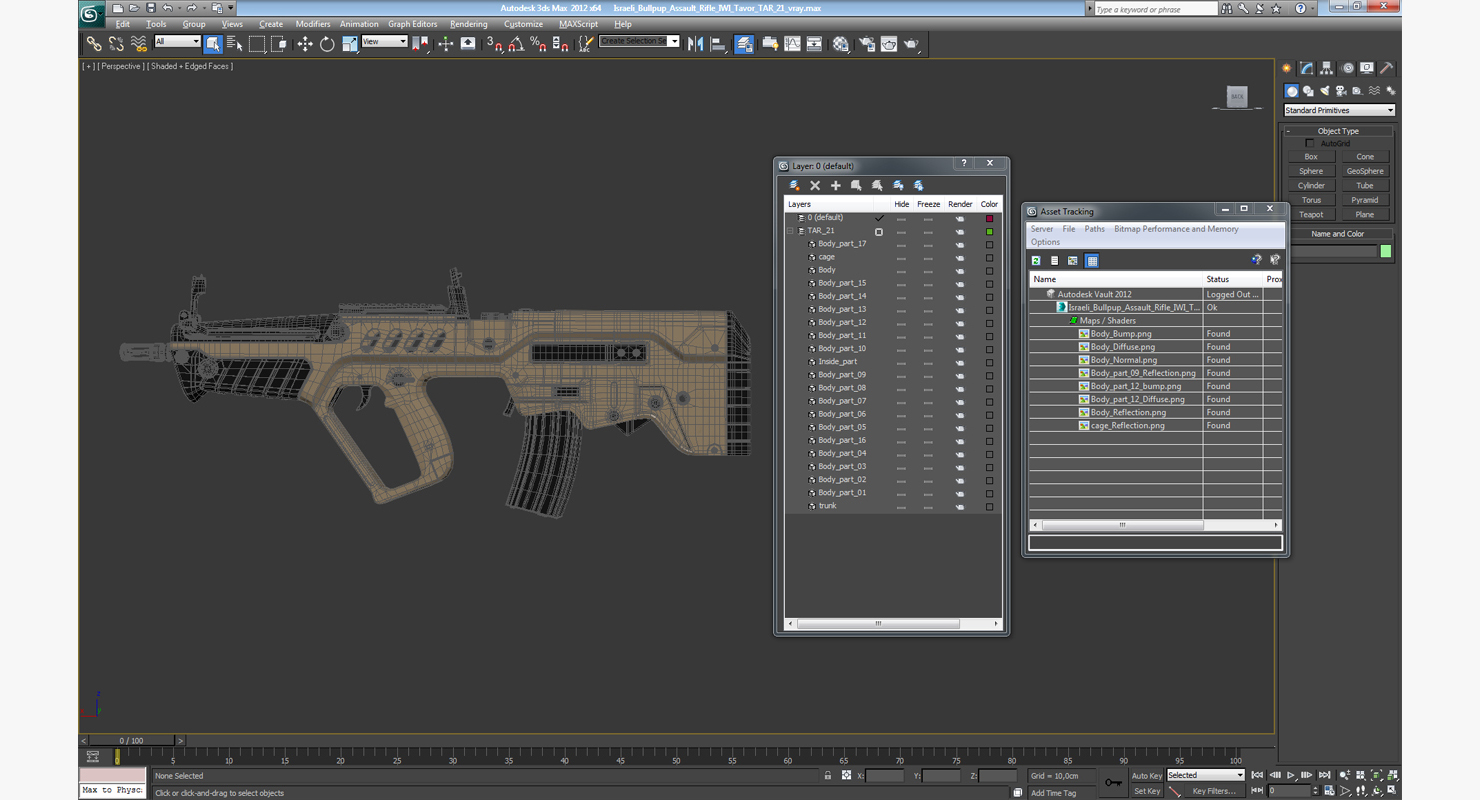
Task: Click the TAR_21 layer green swatch
Action: click(990, 231)
